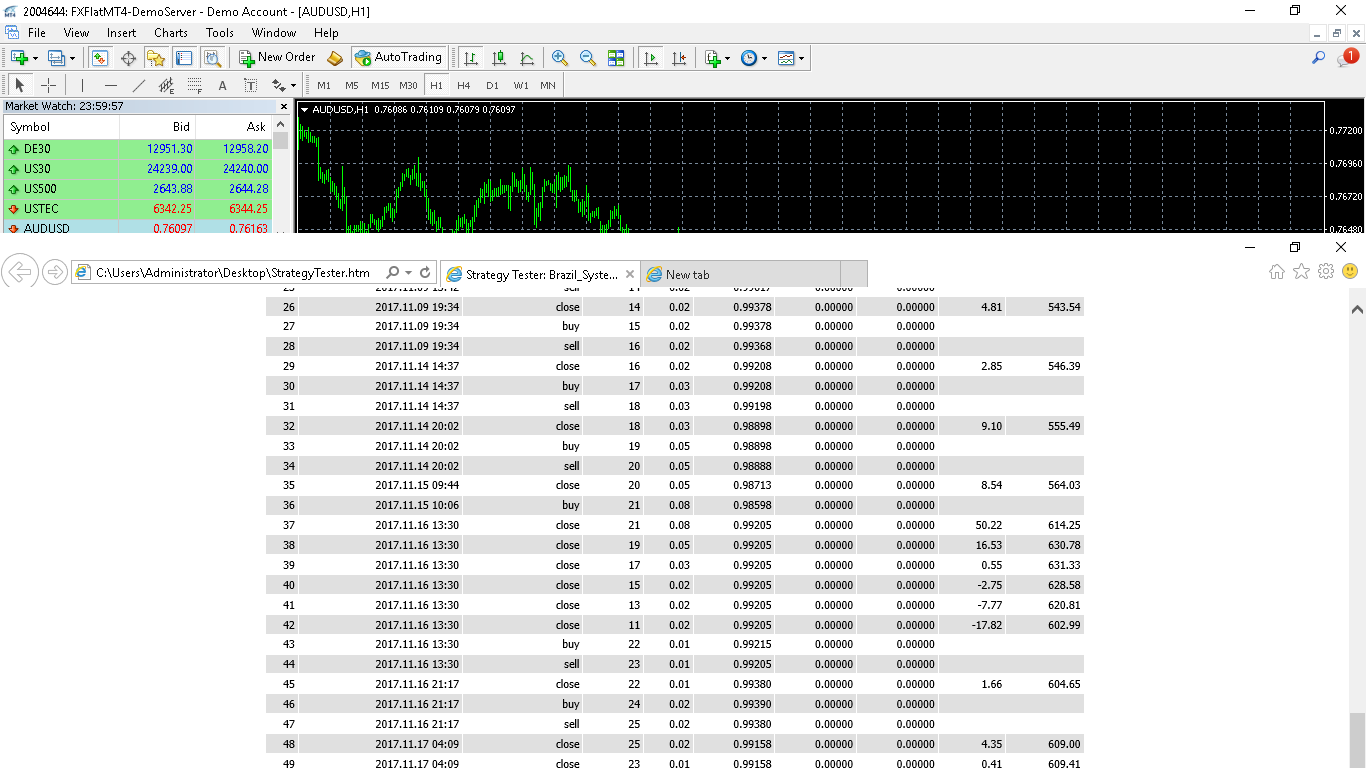Open the Charts menu
Viewport: 1366px width, 768px height.
click(x=171, y=33)
